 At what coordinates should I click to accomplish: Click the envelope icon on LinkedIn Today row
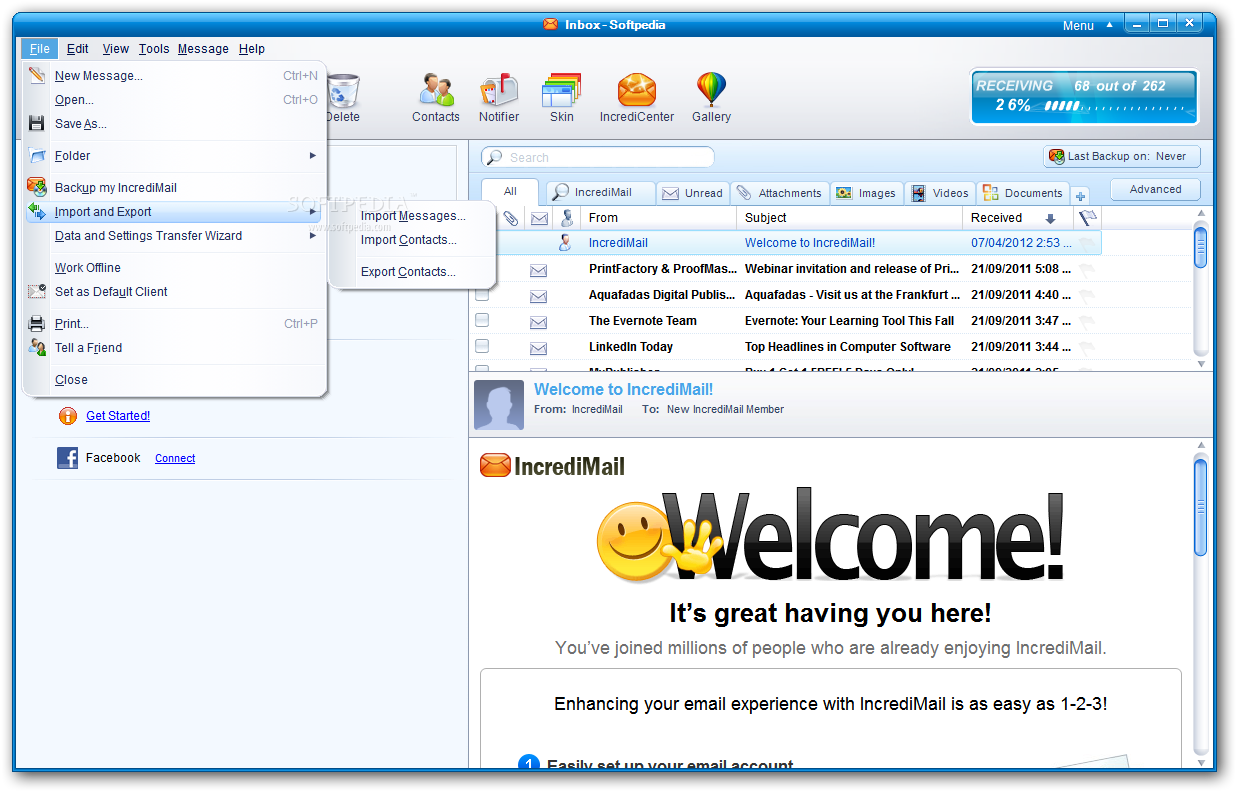click(538, 347)
